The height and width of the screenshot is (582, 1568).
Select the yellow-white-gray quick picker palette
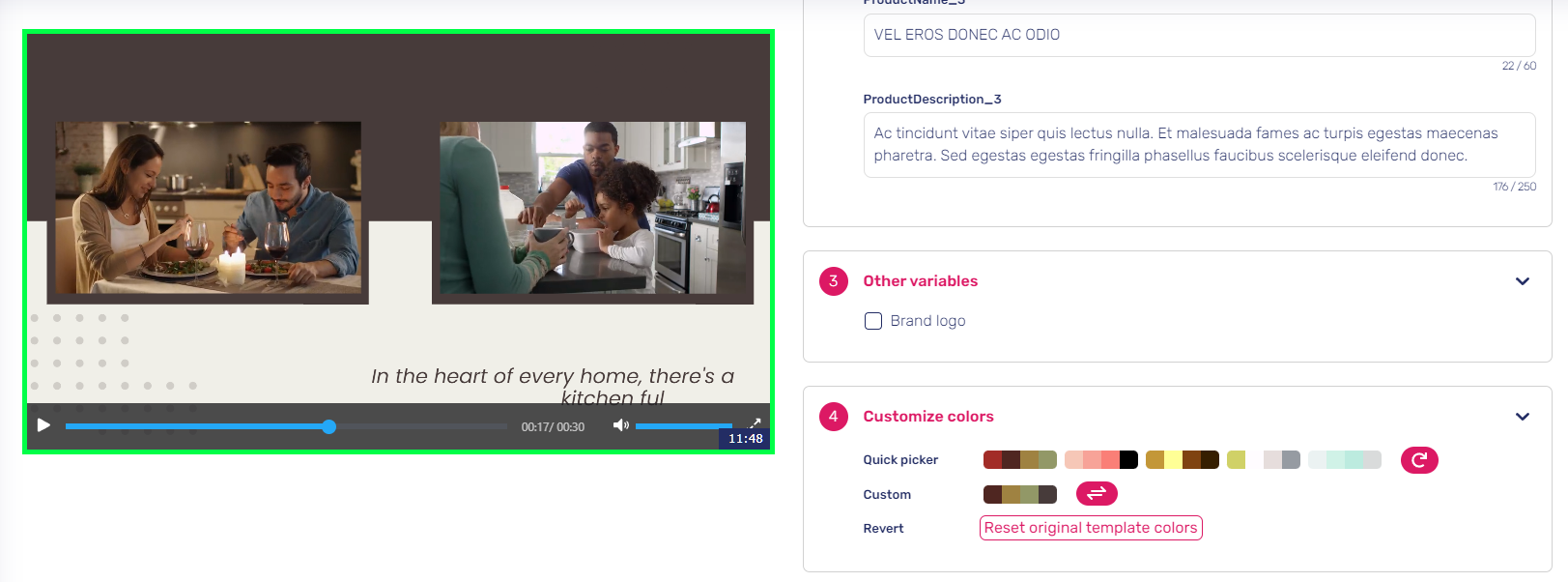(1264, 460)
